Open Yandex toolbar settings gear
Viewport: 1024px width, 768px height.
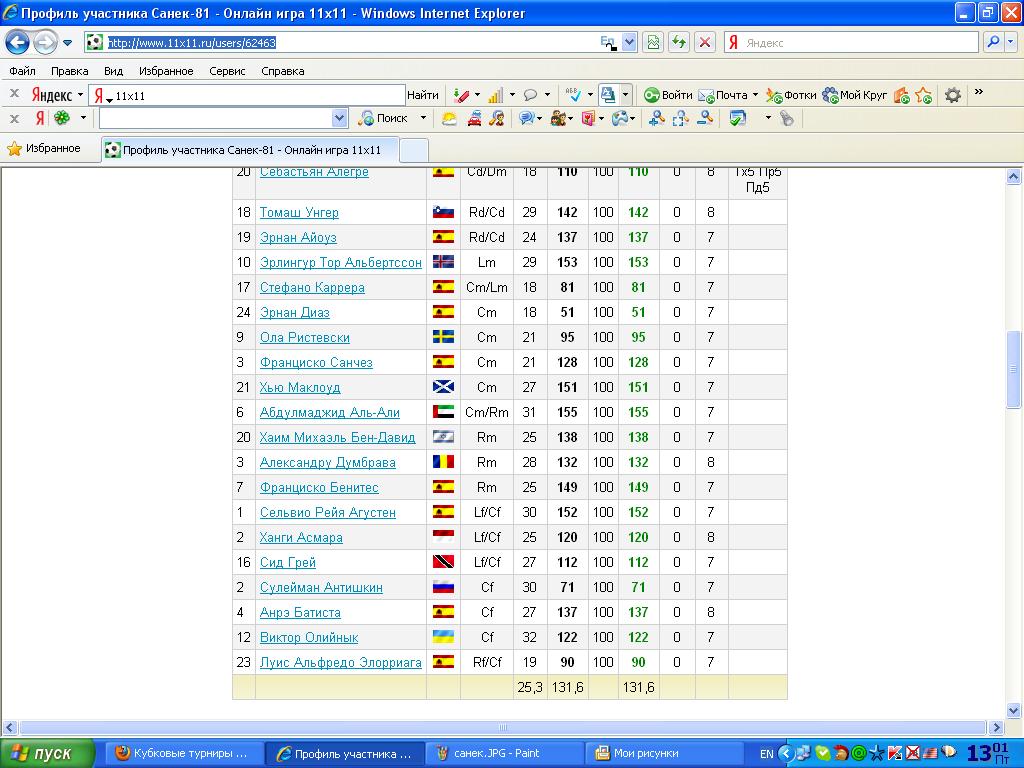[953, 95]
